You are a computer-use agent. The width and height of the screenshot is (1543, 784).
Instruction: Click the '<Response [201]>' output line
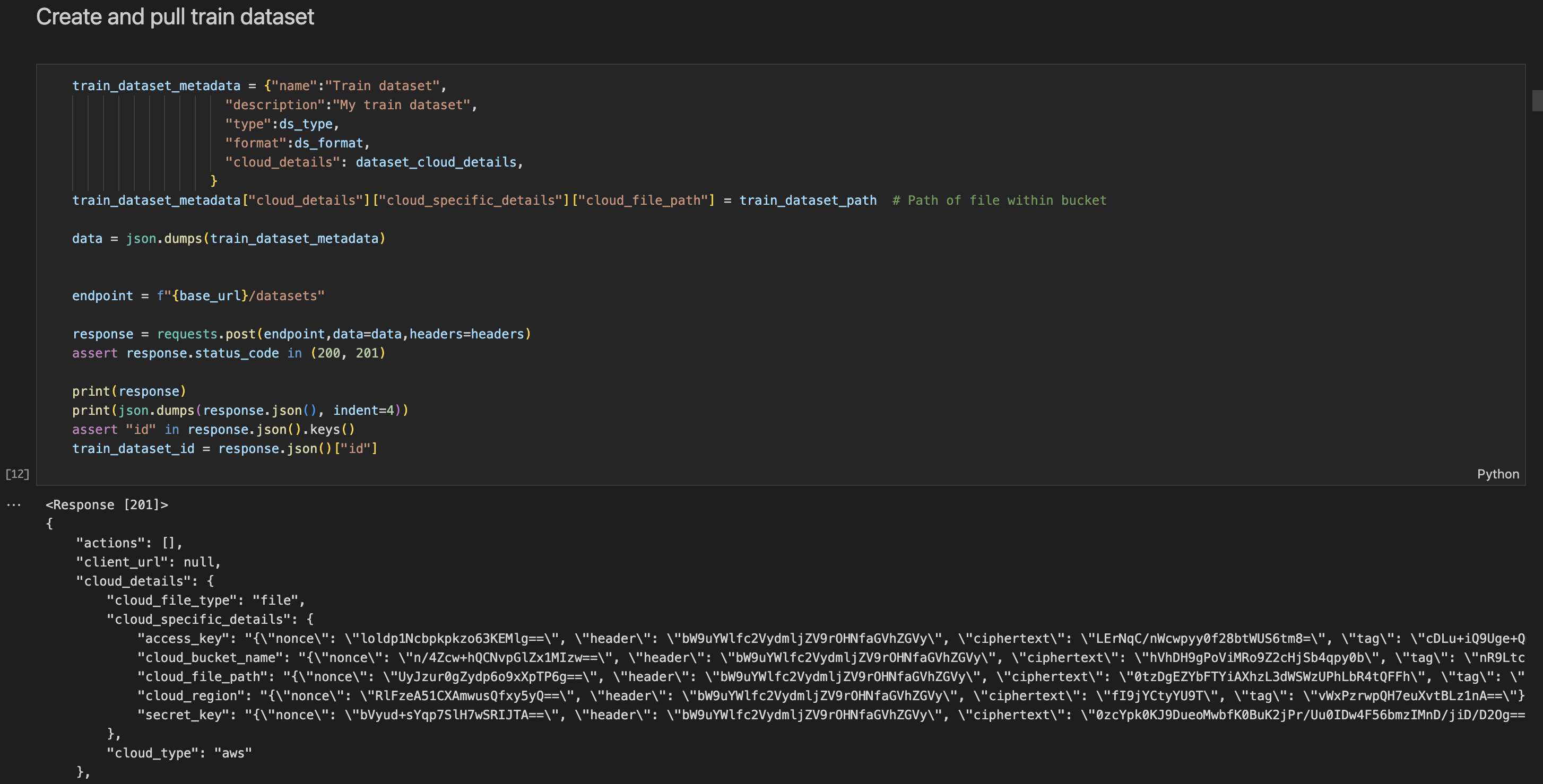[107, 505]
